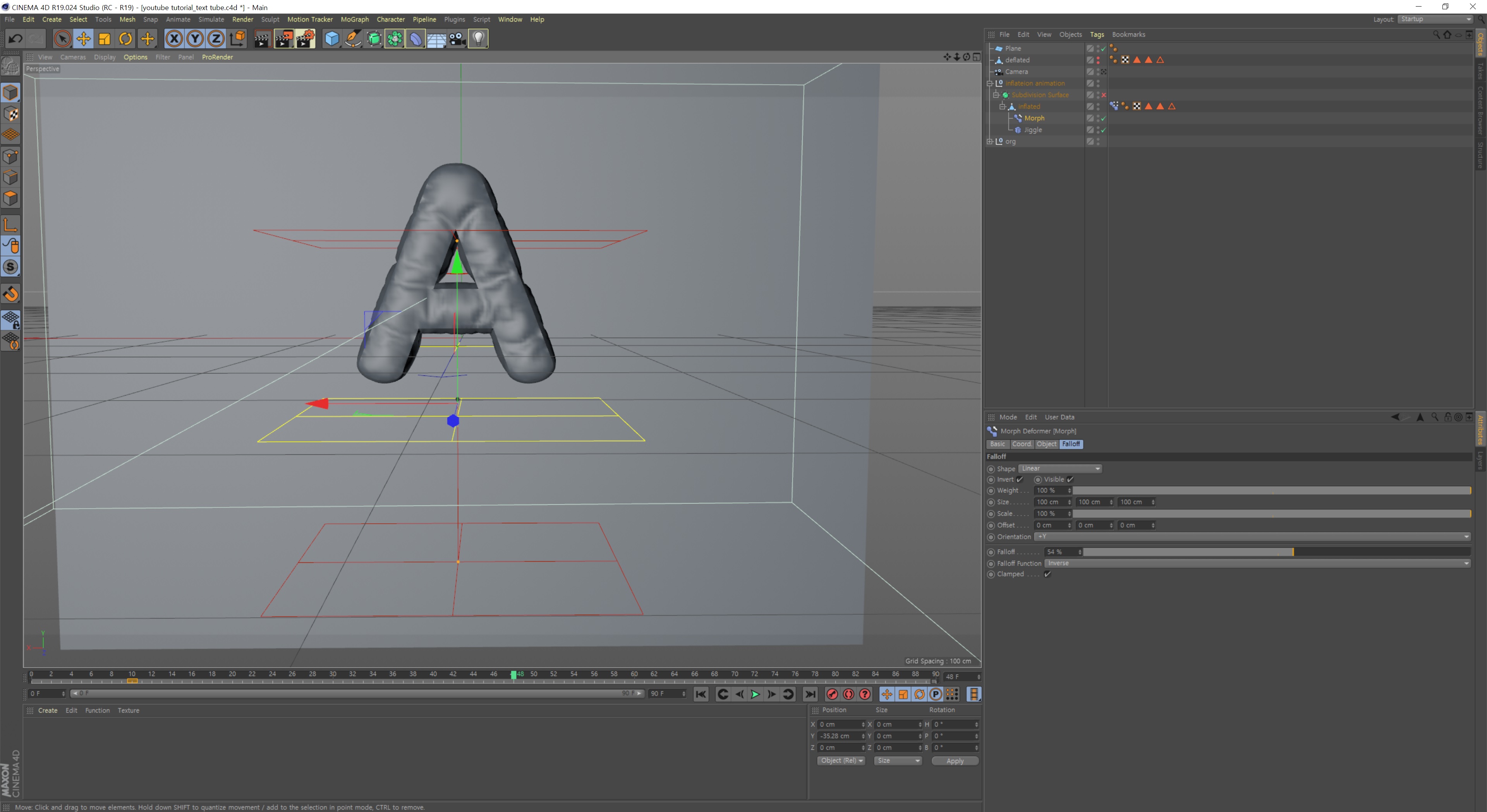Add a Cube primitive object

pyautogui.click(x=332, y=39)
